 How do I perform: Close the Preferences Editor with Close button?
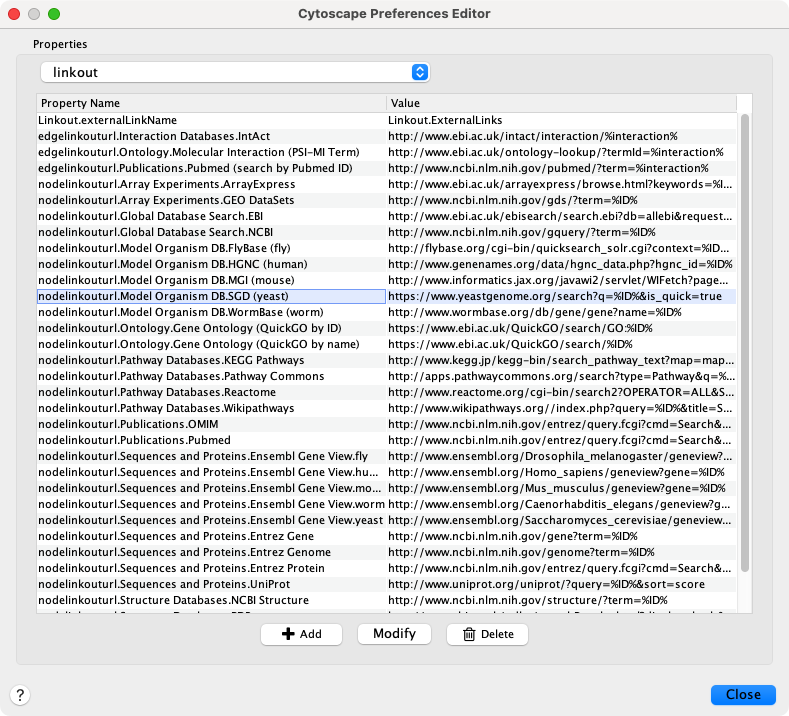click(743, 694)
